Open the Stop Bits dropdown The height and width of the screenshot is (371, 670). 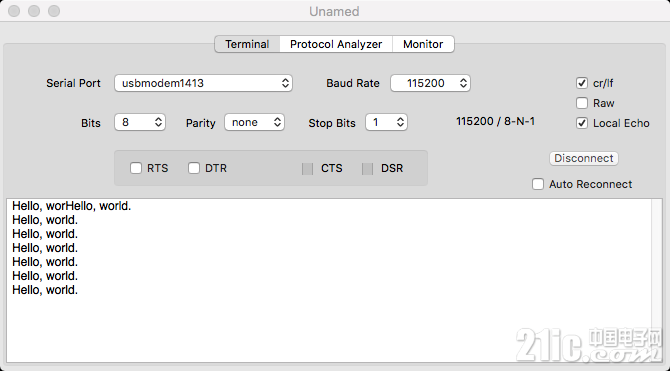(386, 123)
